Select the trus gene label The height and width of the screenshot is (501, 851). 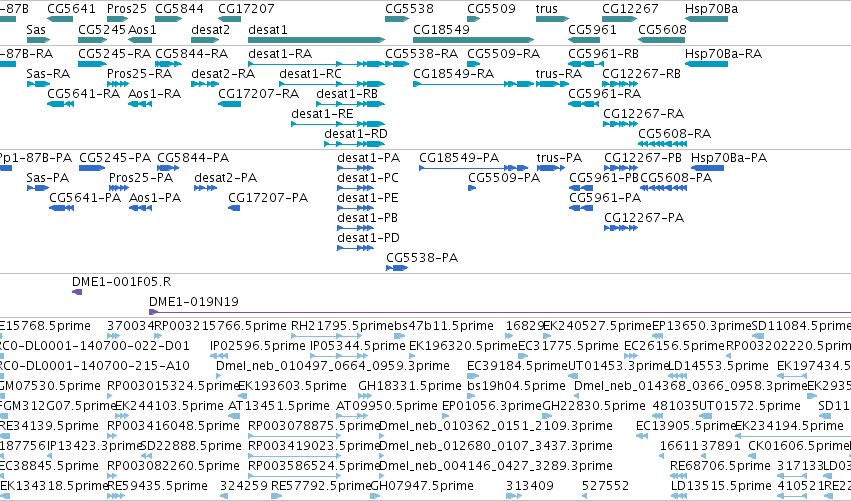pos(547,9)
